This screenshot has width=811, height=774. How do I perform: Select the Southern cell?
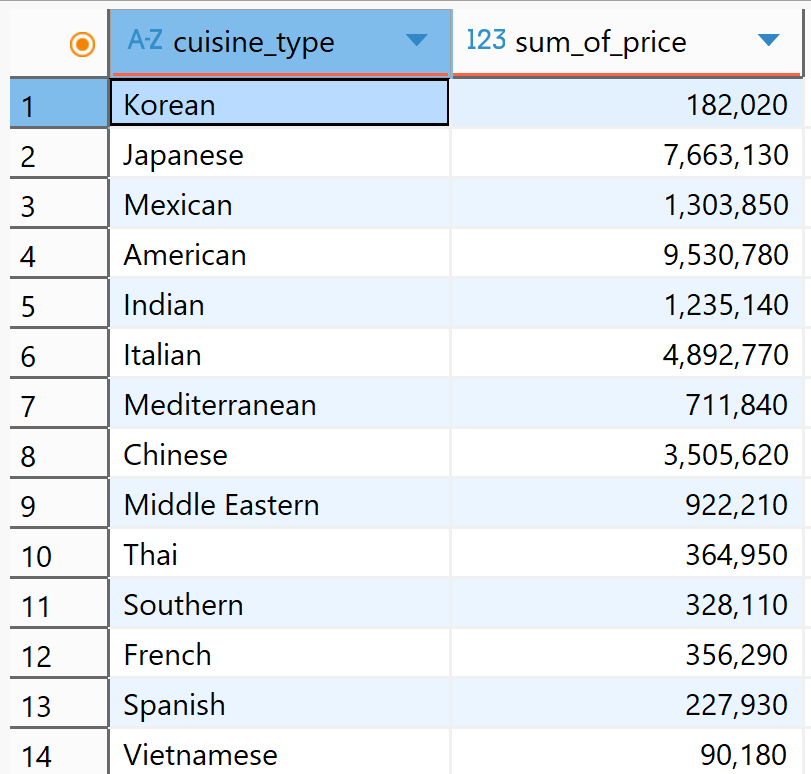pos(279,604)
